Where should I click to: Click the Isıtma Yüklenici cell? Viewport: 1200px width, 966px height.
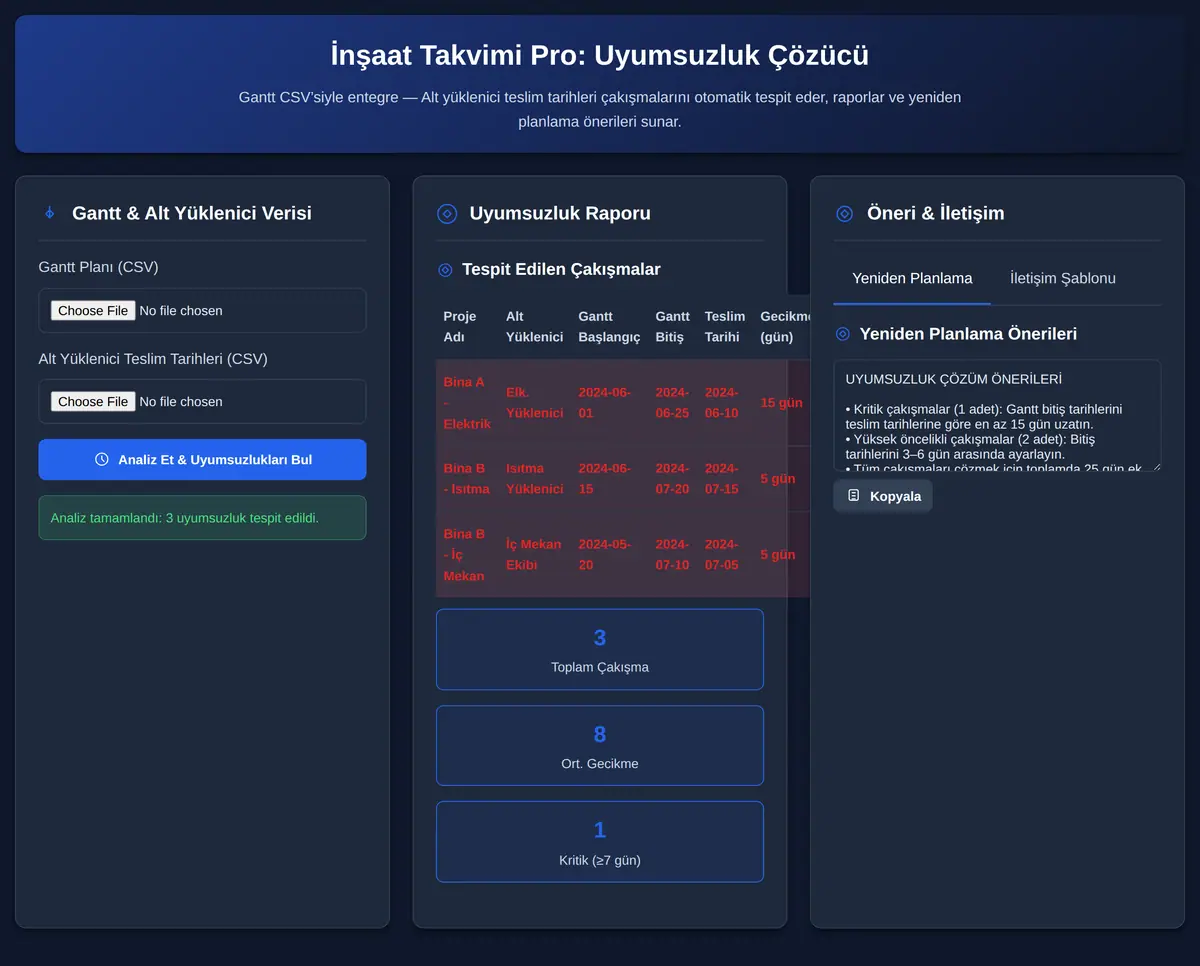coord(534,479)
